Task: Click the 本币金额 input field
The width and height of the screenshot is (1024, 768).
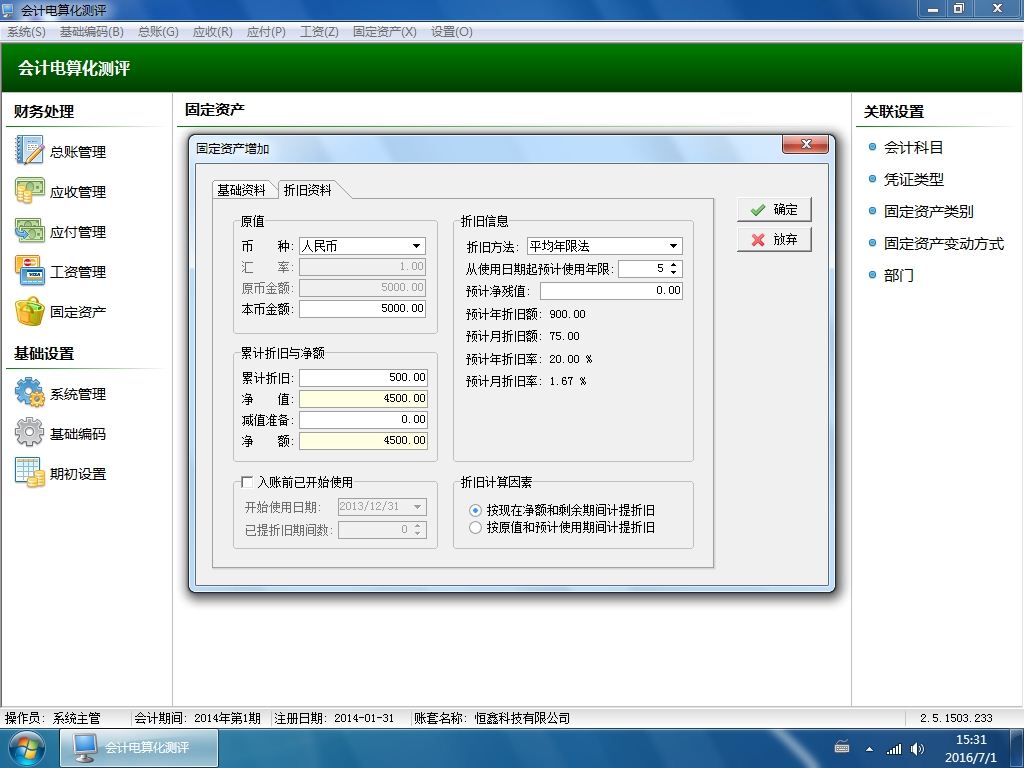Action: click(362, 308)
